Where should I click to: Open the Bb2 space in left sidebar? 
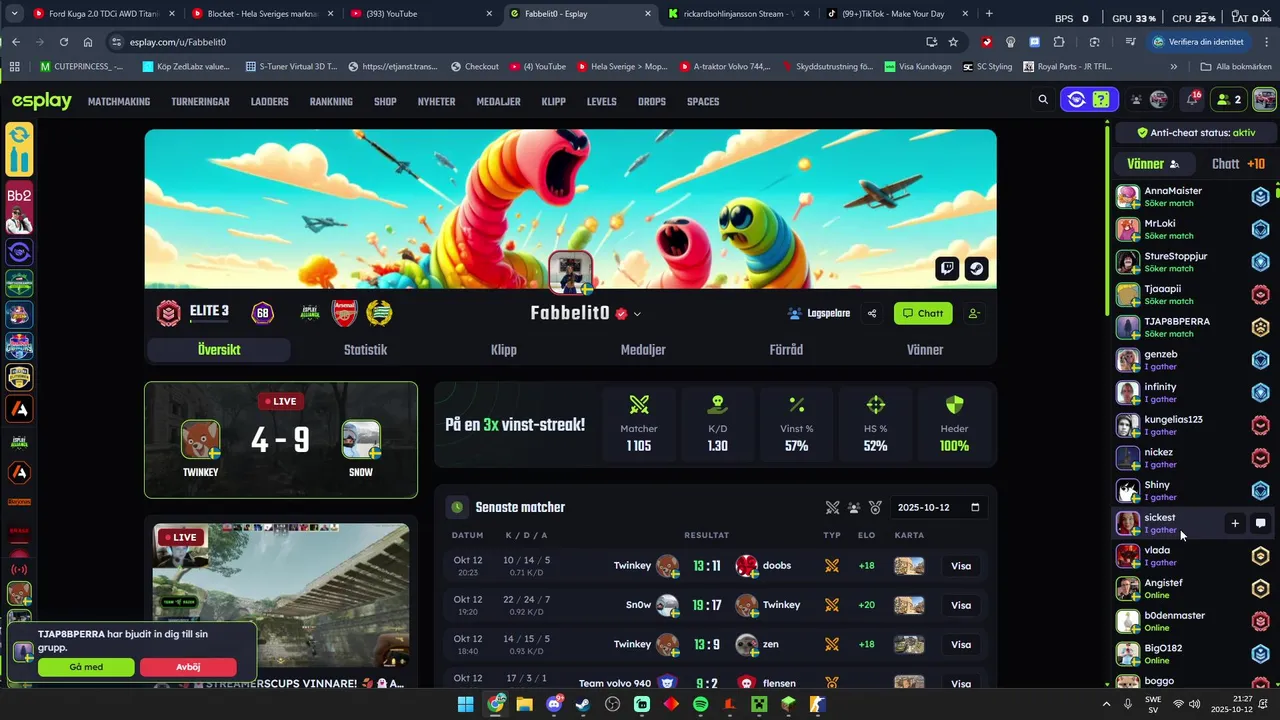(19, 206)
